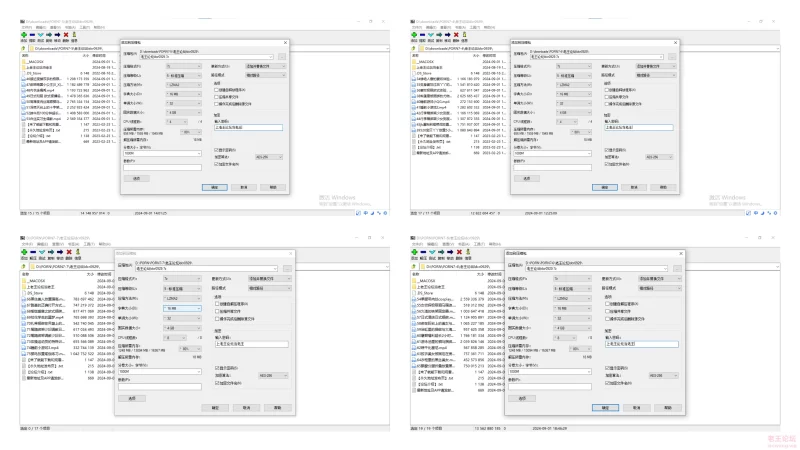Open CPU threads dropdown in bottom-right dialog
This screenshot has width=800, height=450.
tap(566, 338)
